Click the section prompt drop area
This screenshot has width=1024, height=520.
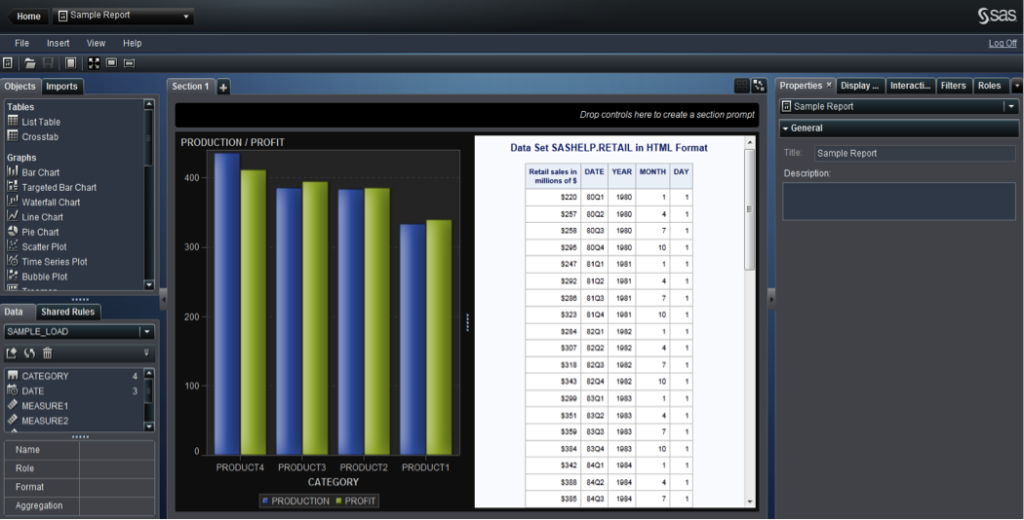pos(467,115)
